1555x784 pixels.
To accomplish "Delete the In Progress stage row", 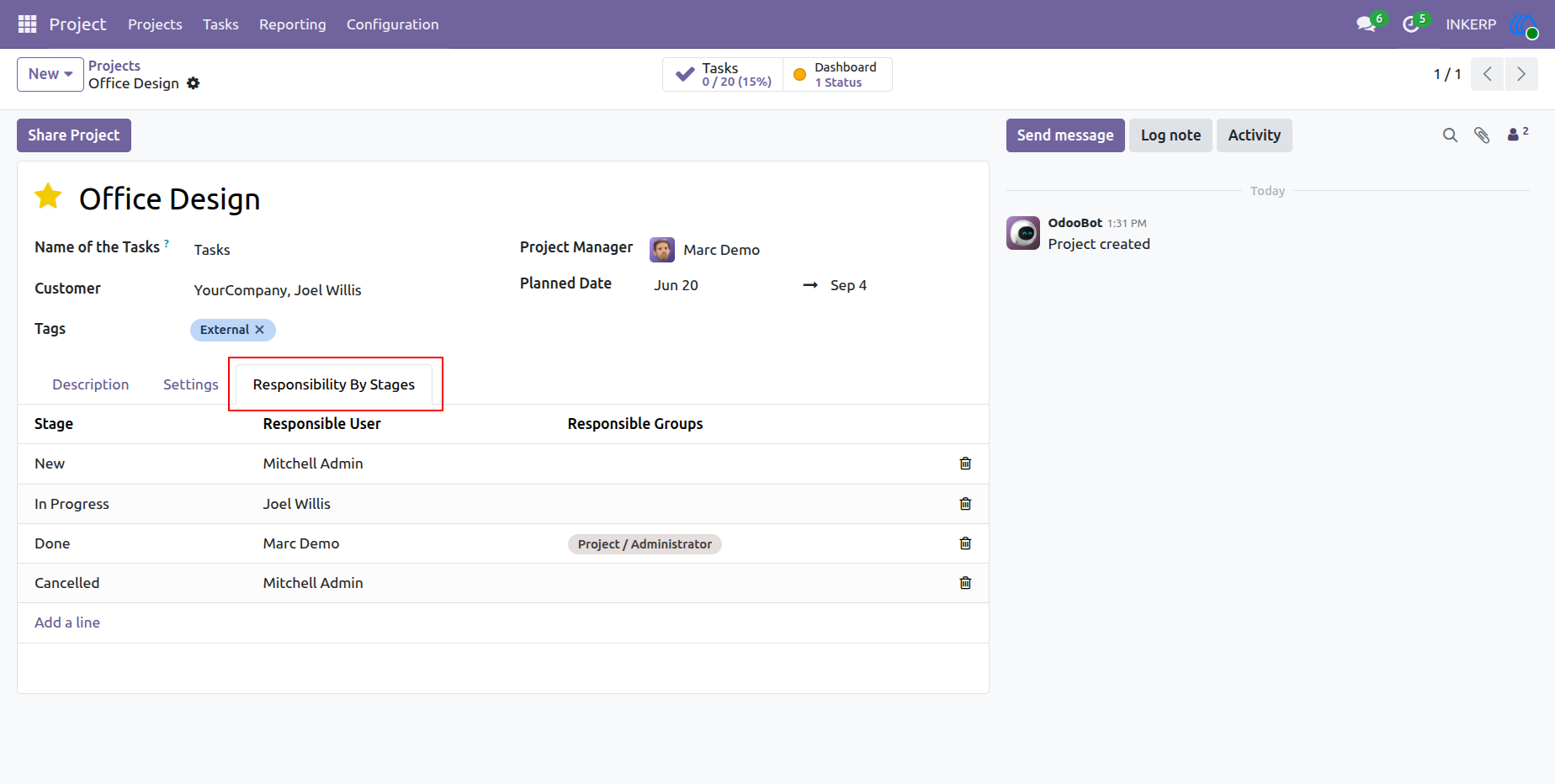I will (x=965, y=504).
